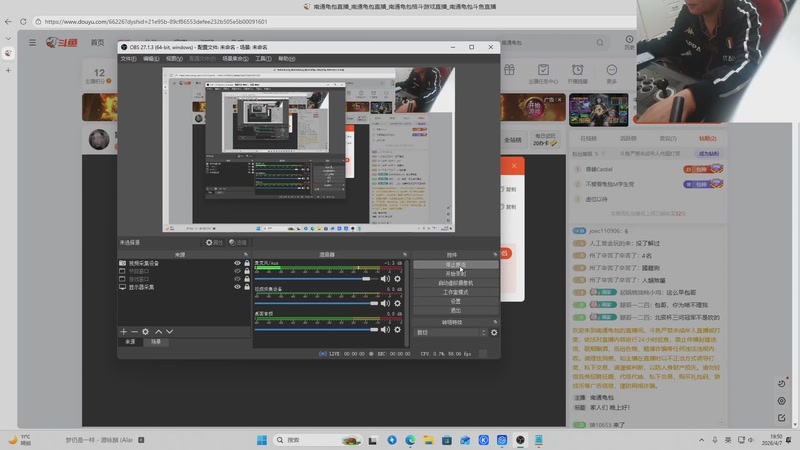
Task: Click the transition stepper arrows
Action: pyautogui.click(x=484, y=333)
